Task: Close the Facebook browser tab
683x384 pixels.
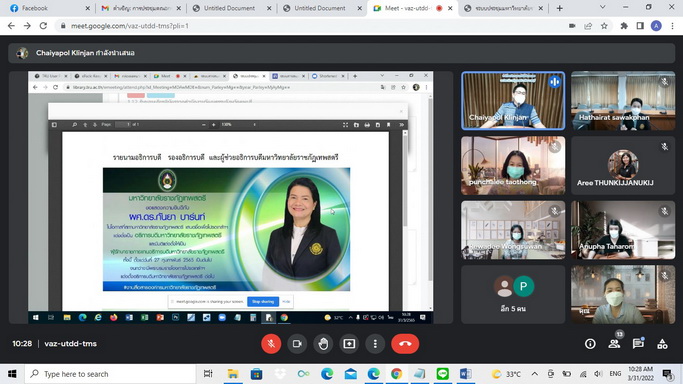Action: pos(88,8)
